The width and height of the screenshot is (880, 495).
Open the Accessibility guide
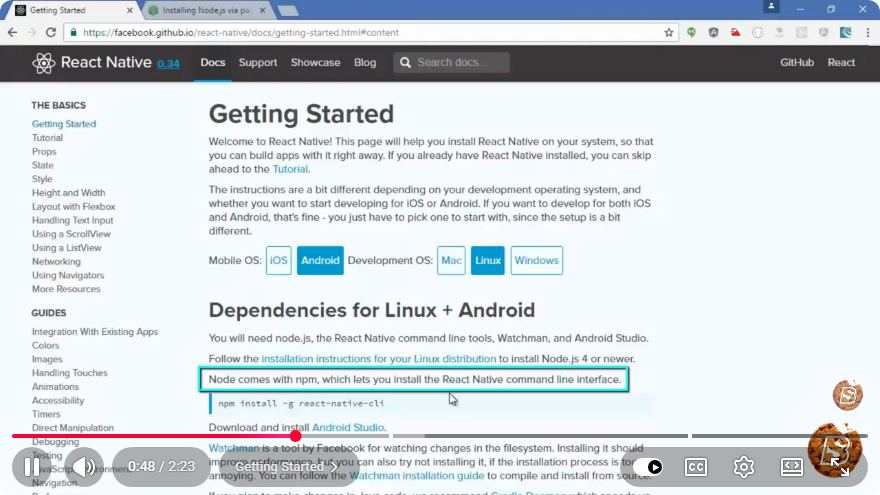tap(58, 400)
